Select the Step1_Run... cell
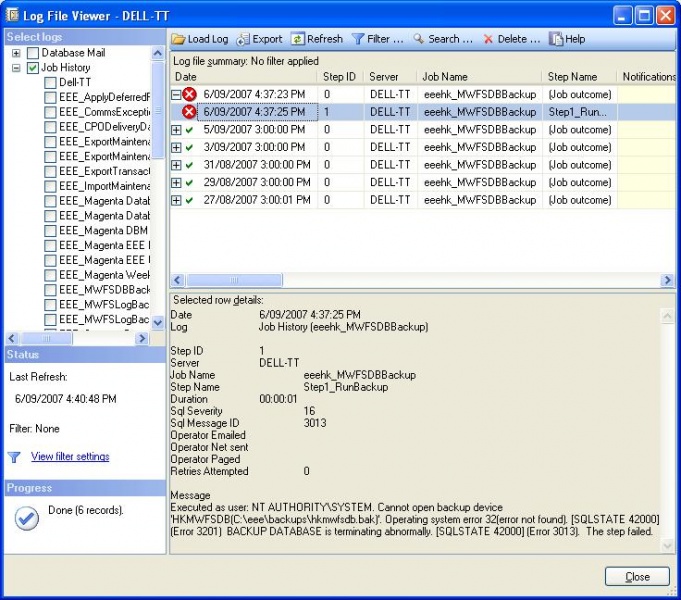This screenshot has width=681, height=600. pyautogui.click(x=579, y=112)
